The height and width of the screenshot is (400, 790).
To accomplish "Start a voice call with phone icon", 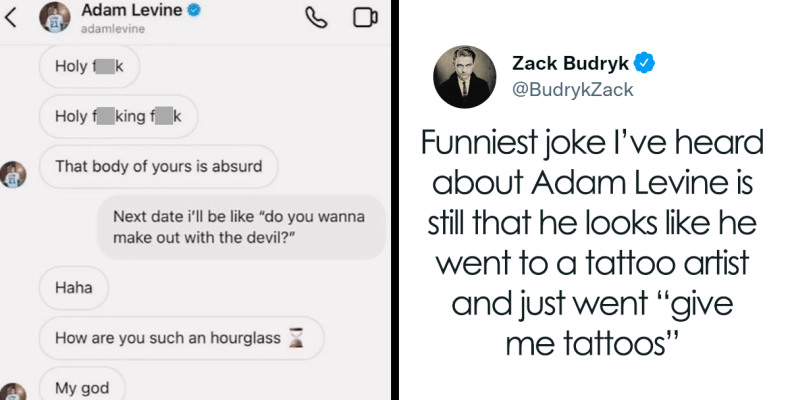I will click(318, 19).
